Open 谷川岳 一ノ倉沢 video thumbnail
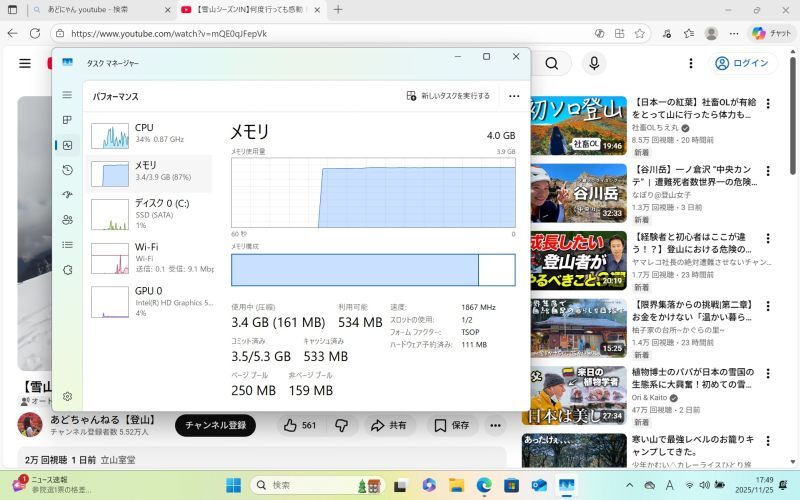800x500 pixels. point(578,193)
